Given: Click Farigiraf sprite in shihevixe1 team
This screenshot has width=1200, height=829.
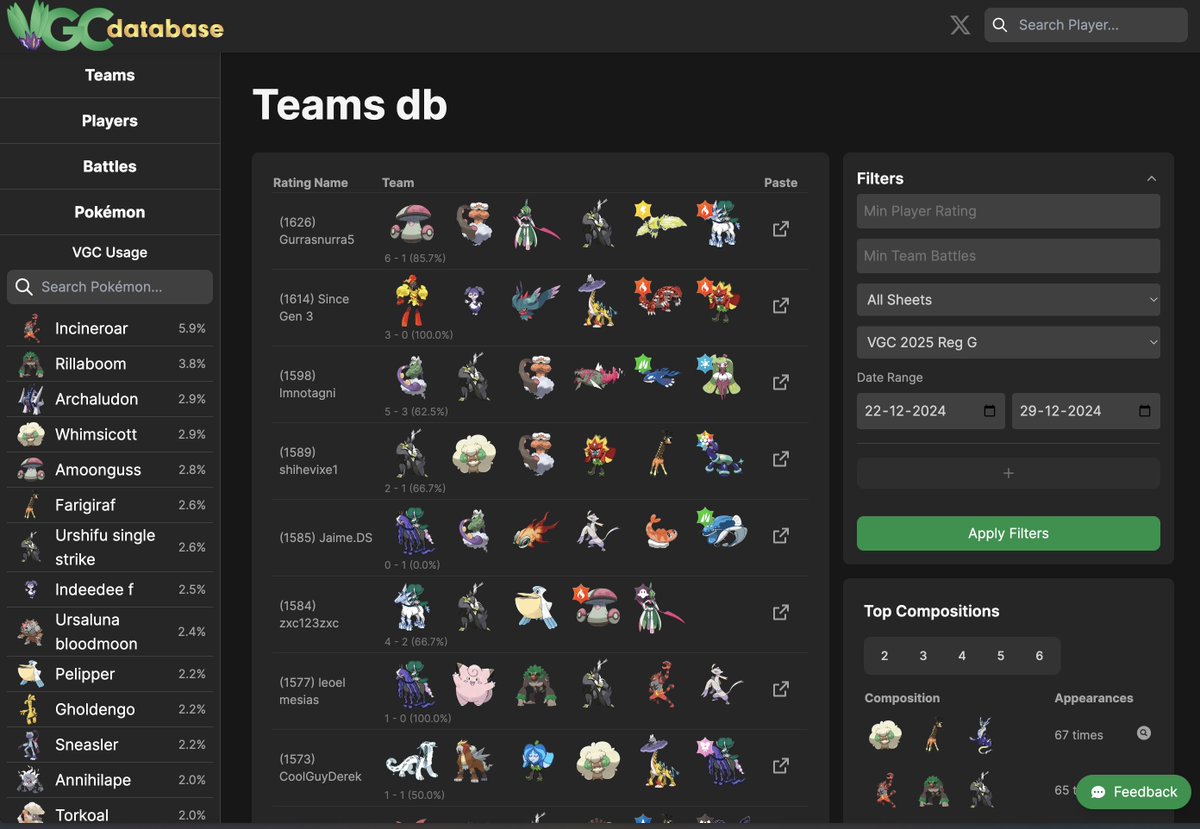Looking at the screenshot, I should 658,453.
